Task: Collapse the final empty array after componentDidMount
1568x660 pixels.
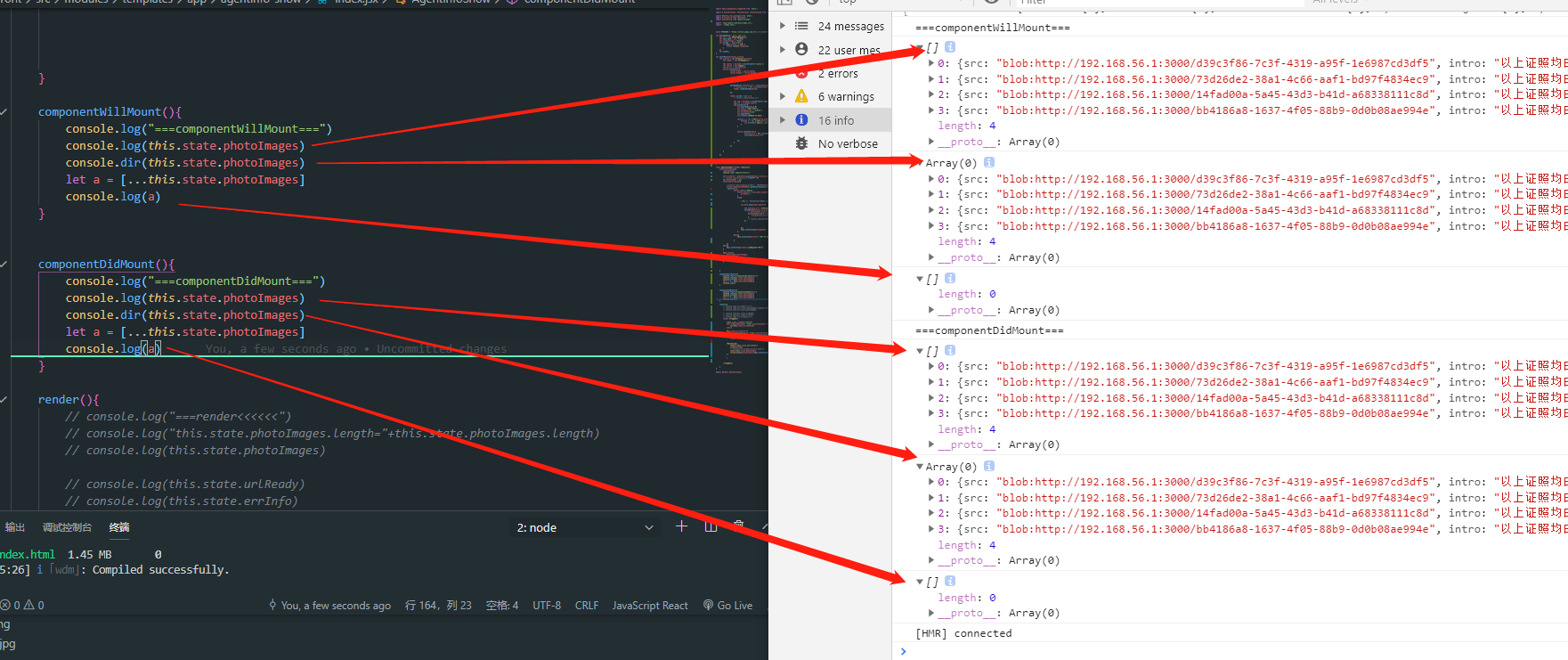Action: coord(920,582)
